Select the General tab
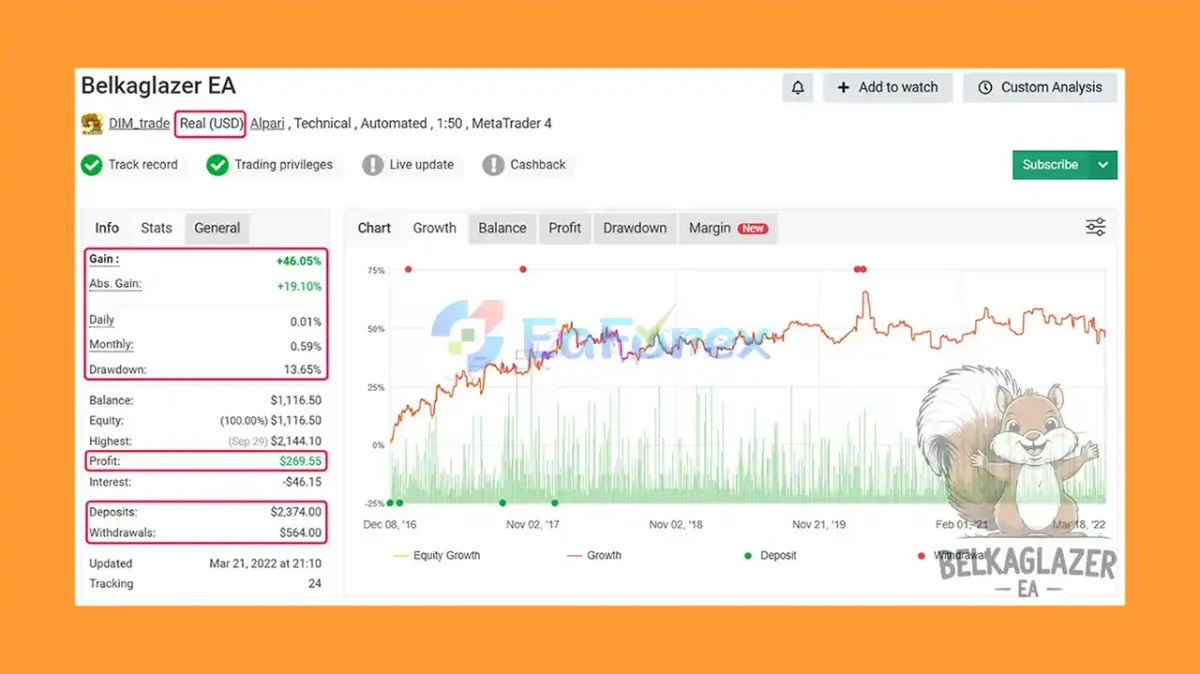 tap(217, 228)
